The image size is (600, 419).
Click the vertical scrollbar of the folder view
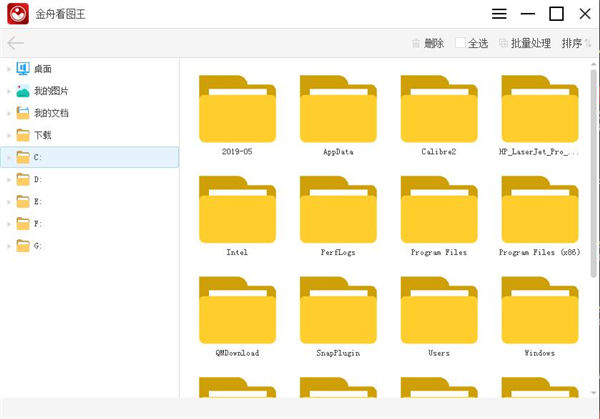(593, 200)
